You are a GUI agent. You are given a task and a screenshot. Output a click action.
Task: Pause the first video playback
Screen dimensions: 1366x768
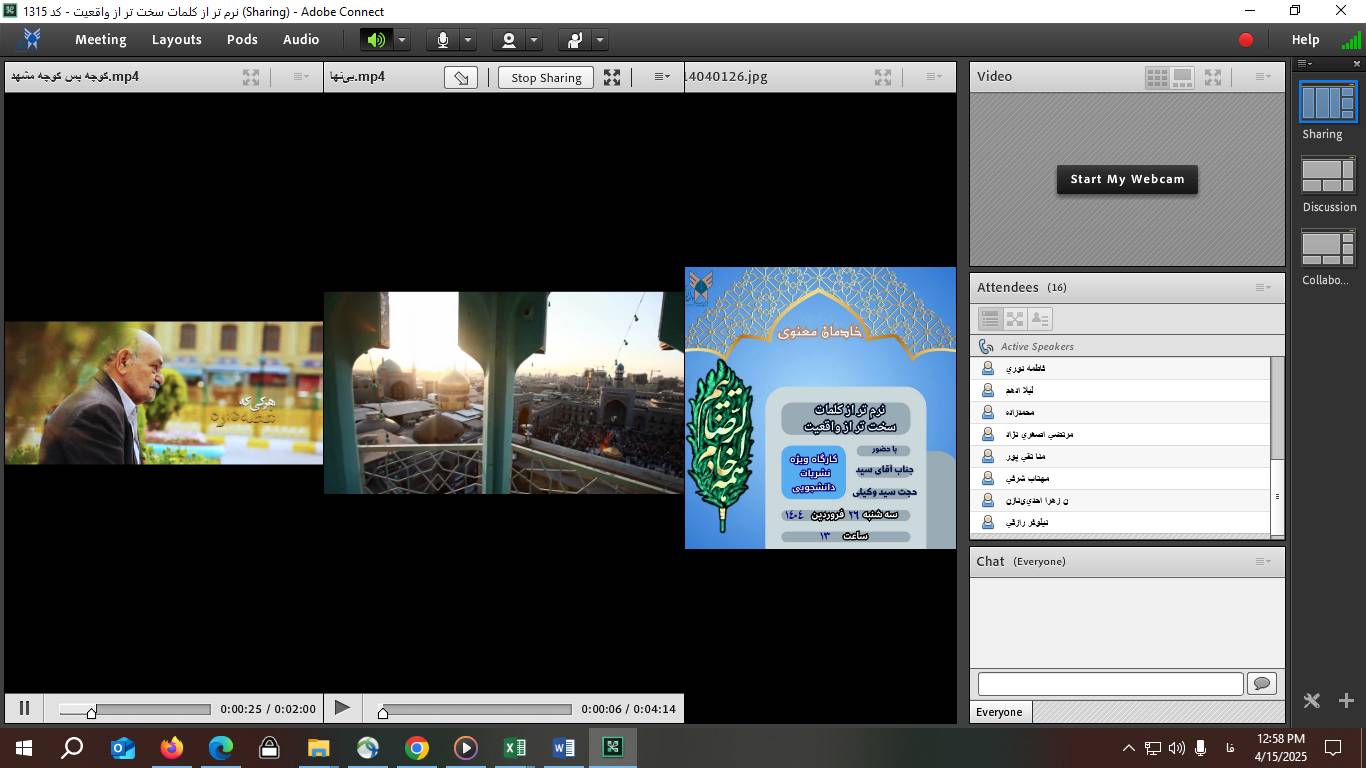click(24, 708)
